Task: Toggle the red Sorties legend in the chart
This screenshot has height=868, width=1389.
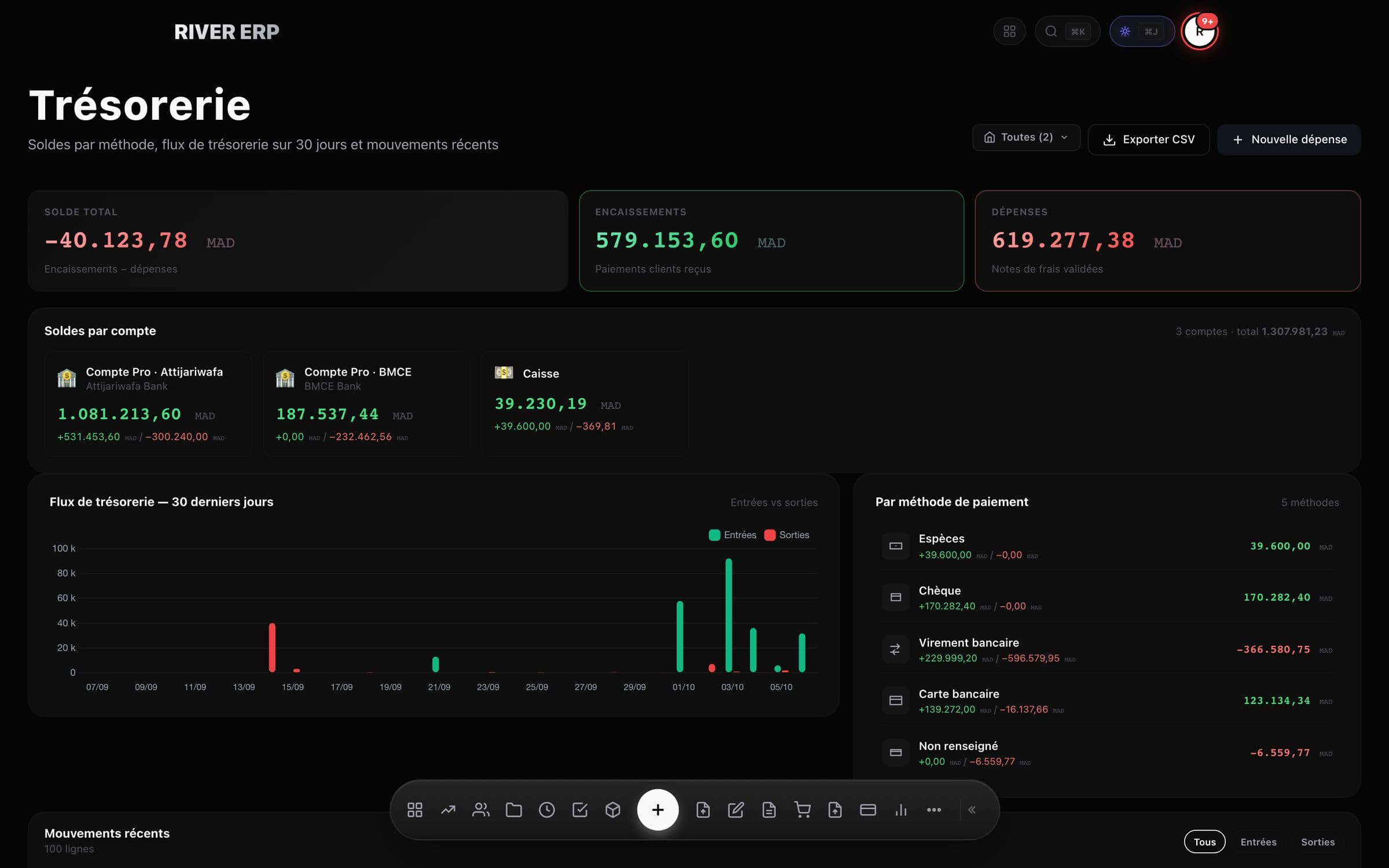Action: click(787, 535)
